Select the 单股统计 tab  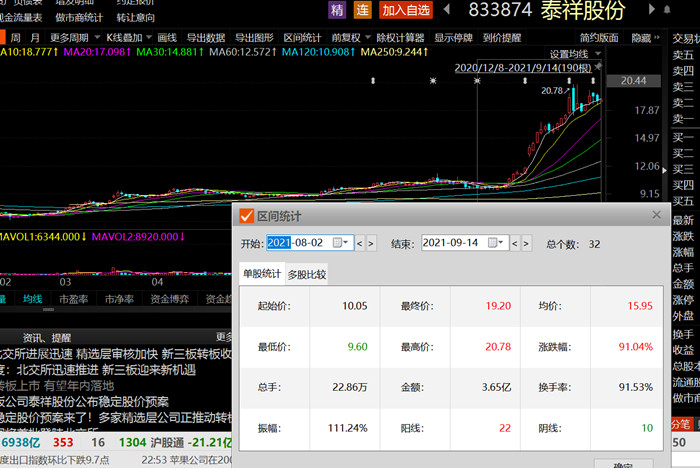pos(262,274)
